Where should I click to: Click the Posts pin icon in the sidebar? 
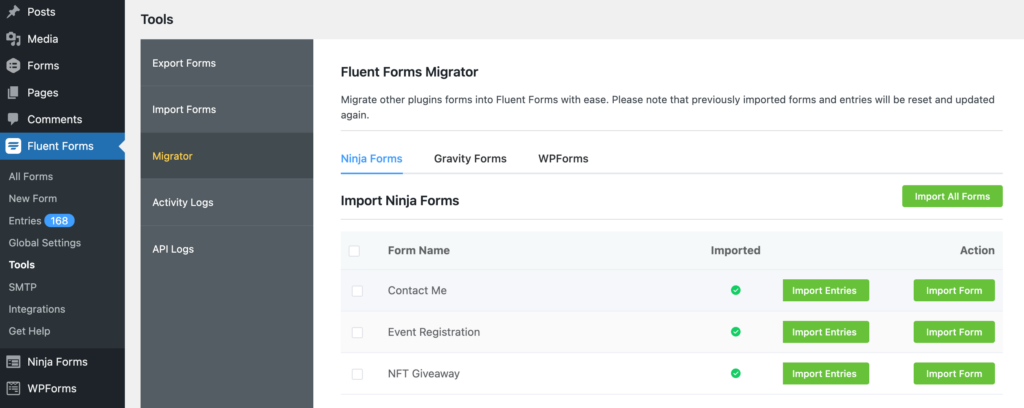pyautogui.click(x=13, y=12)
